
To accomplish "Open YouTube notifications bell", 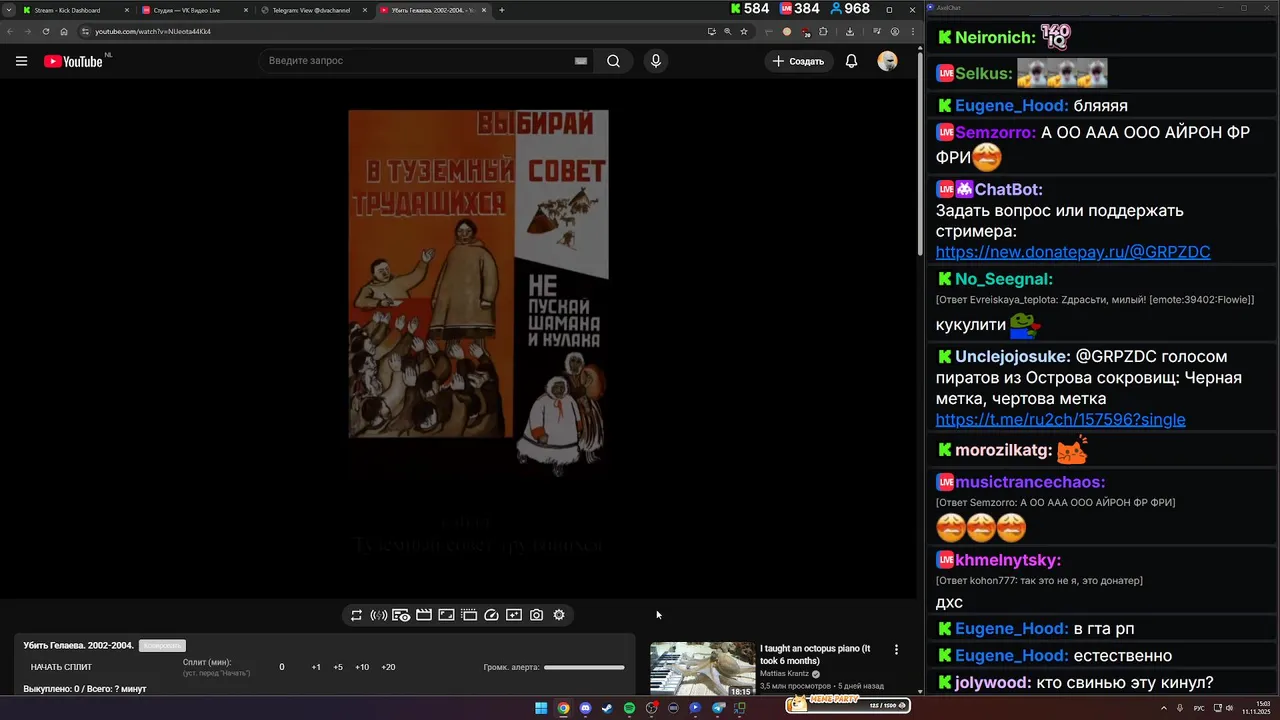I will point(851,61).
